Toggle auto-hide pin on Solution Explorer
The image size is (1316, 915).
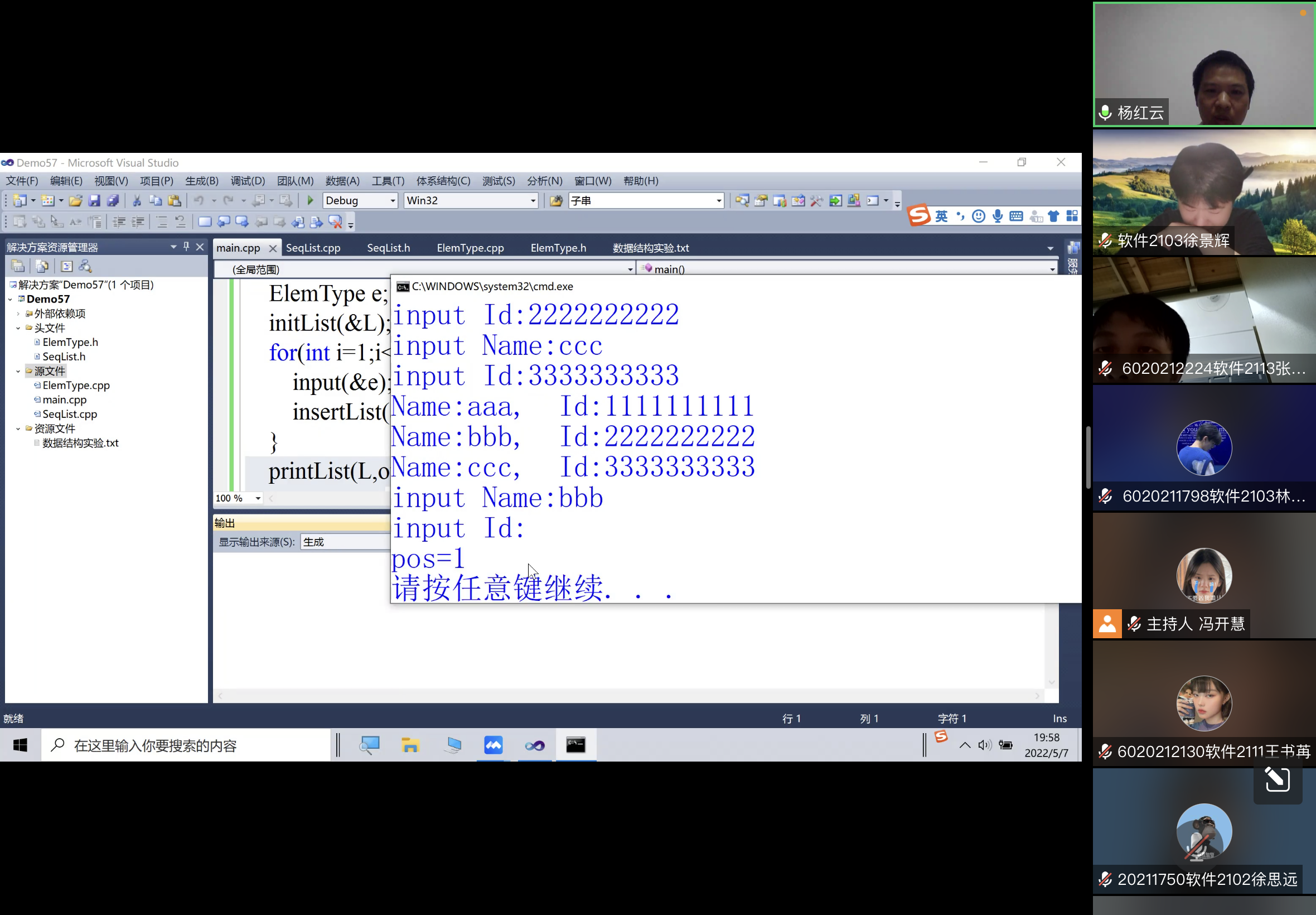click(186, 247)
